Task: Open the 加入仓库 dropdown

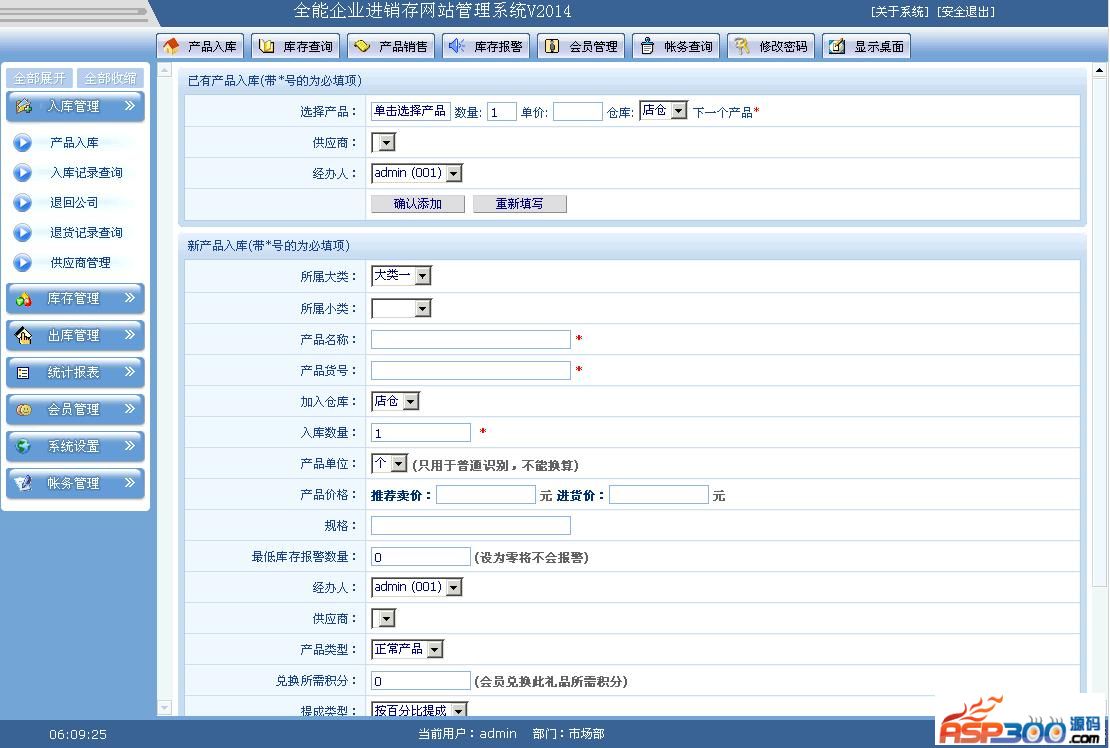Action: pos(396,402)
